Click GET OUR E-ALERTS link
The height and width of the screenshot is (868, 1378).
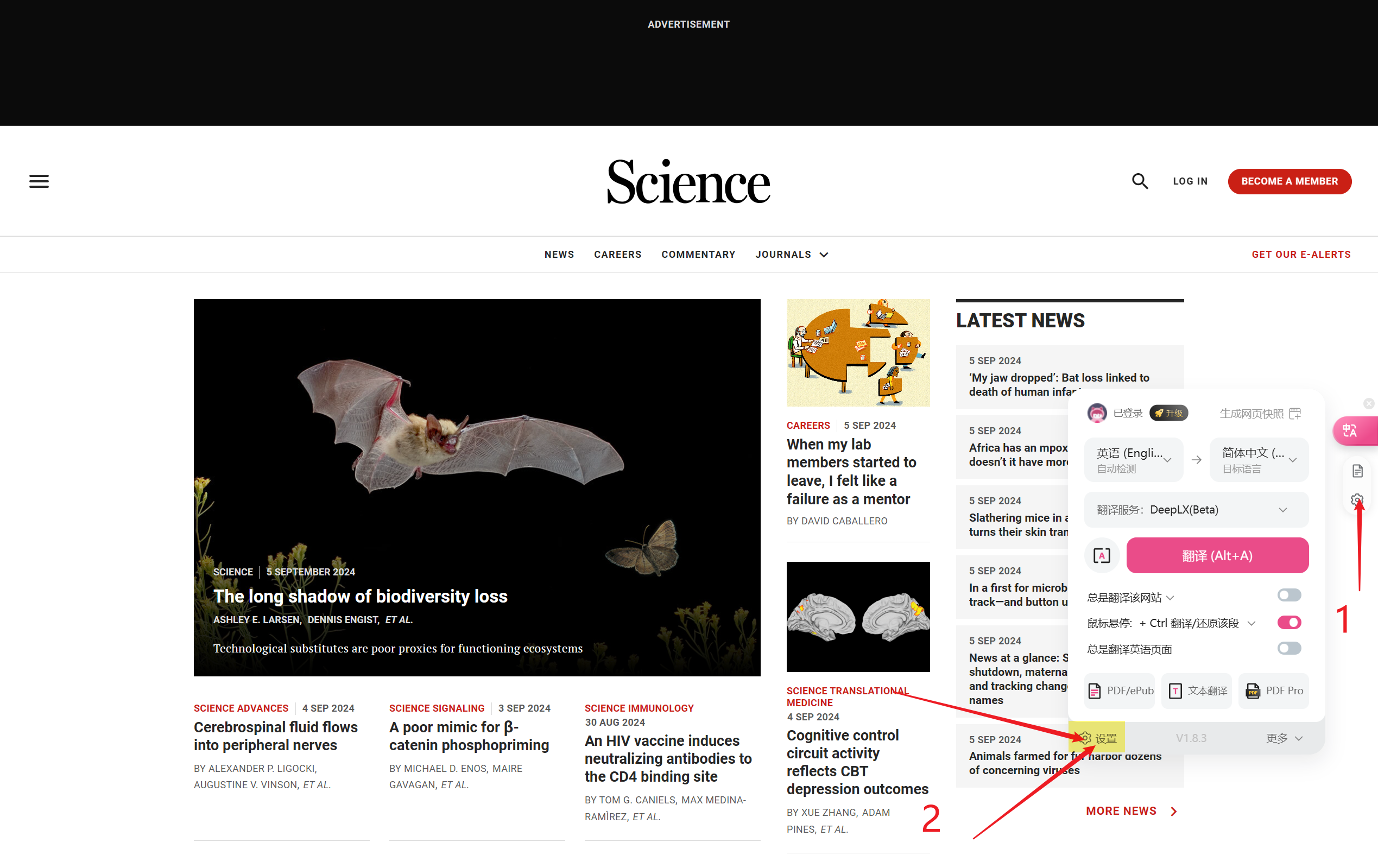1301,254
